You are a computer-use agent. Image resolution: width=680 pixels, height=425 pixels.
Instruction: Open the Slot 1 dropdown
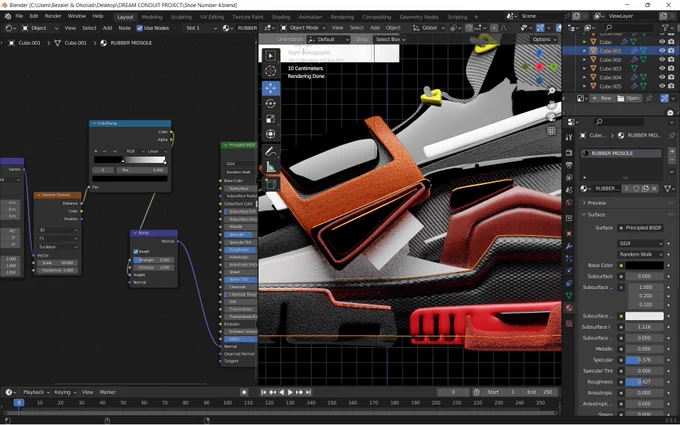coord(200,28)
